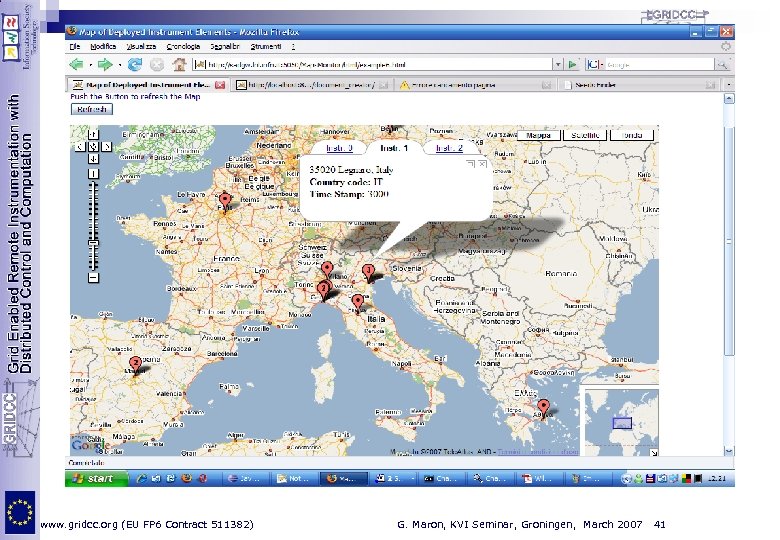The width and height of the screenshot is (780, 540).
Task: Open the home page via house icon
Action: (179, 64)
